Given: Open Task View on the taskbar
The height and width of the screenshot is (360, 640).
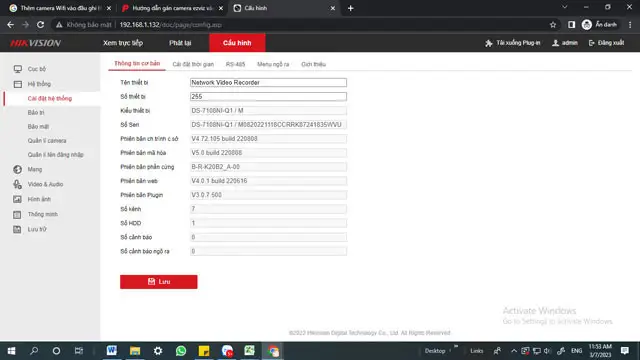Looking at the screenshot, I should click(x=79, y=351).
